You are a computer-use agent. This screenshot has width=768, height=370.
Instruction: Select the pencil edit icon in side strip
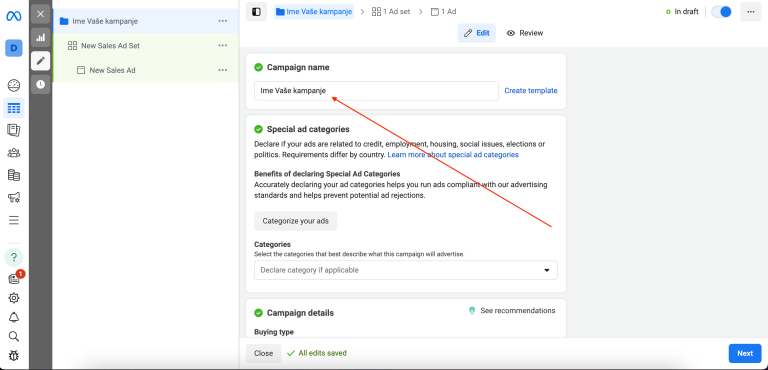pyautogui.click(x=41, y=61)
